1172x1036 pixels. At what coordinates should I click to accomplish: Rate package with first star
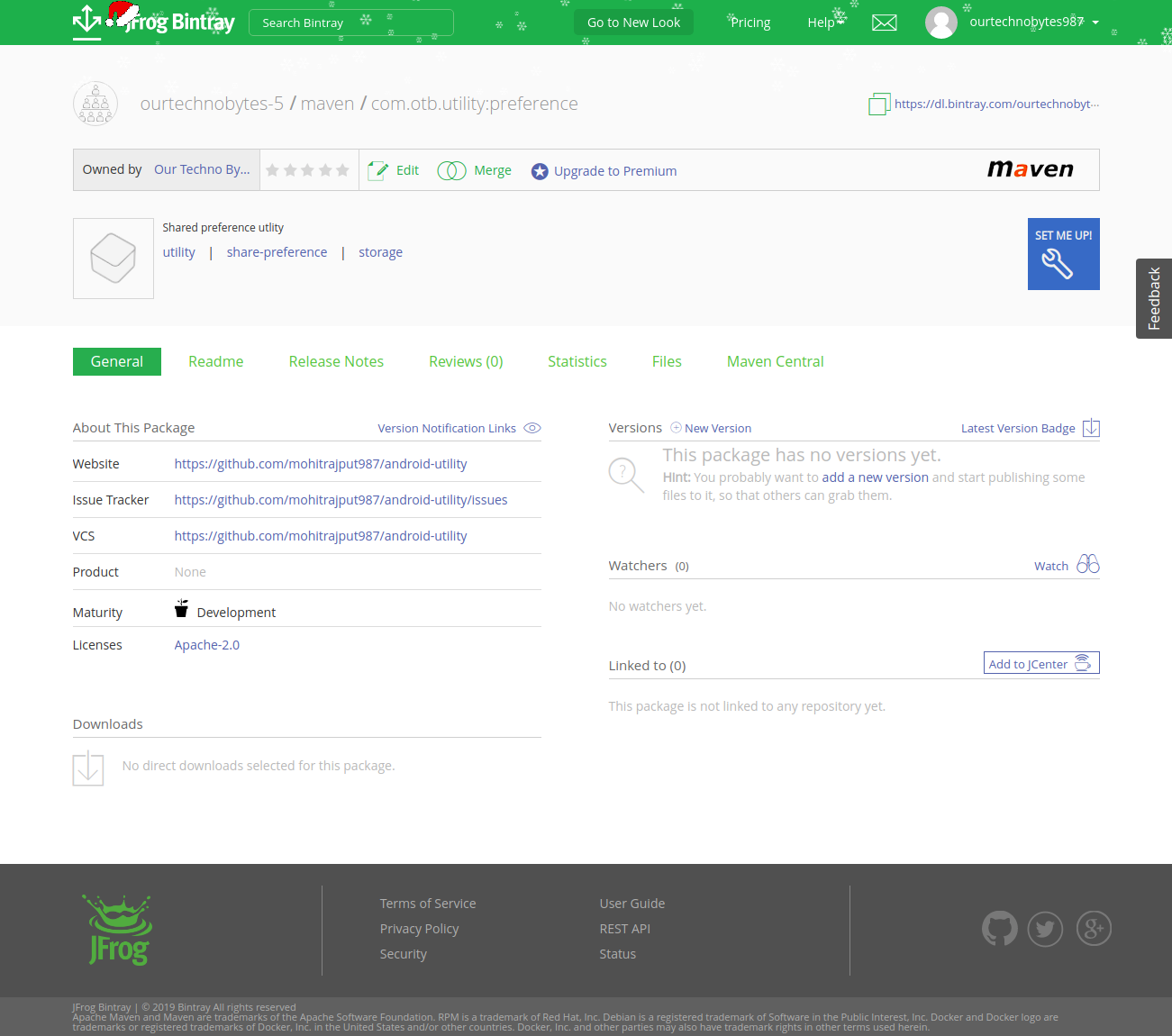(x=272, y=170)
